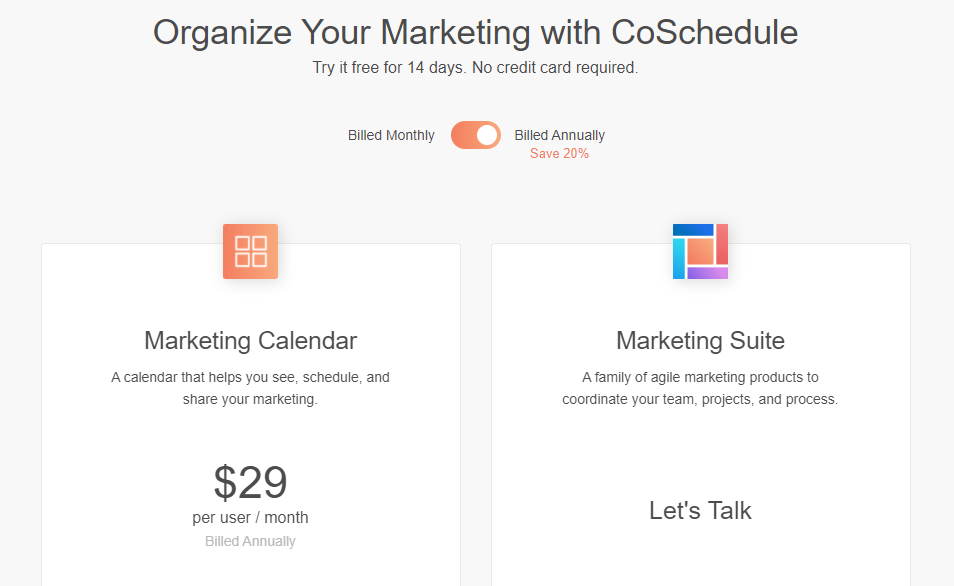Viewport: 954px width, 586px height.
Task: Click the page headline about CoSchedule
Action: click(x=475, y=32)
